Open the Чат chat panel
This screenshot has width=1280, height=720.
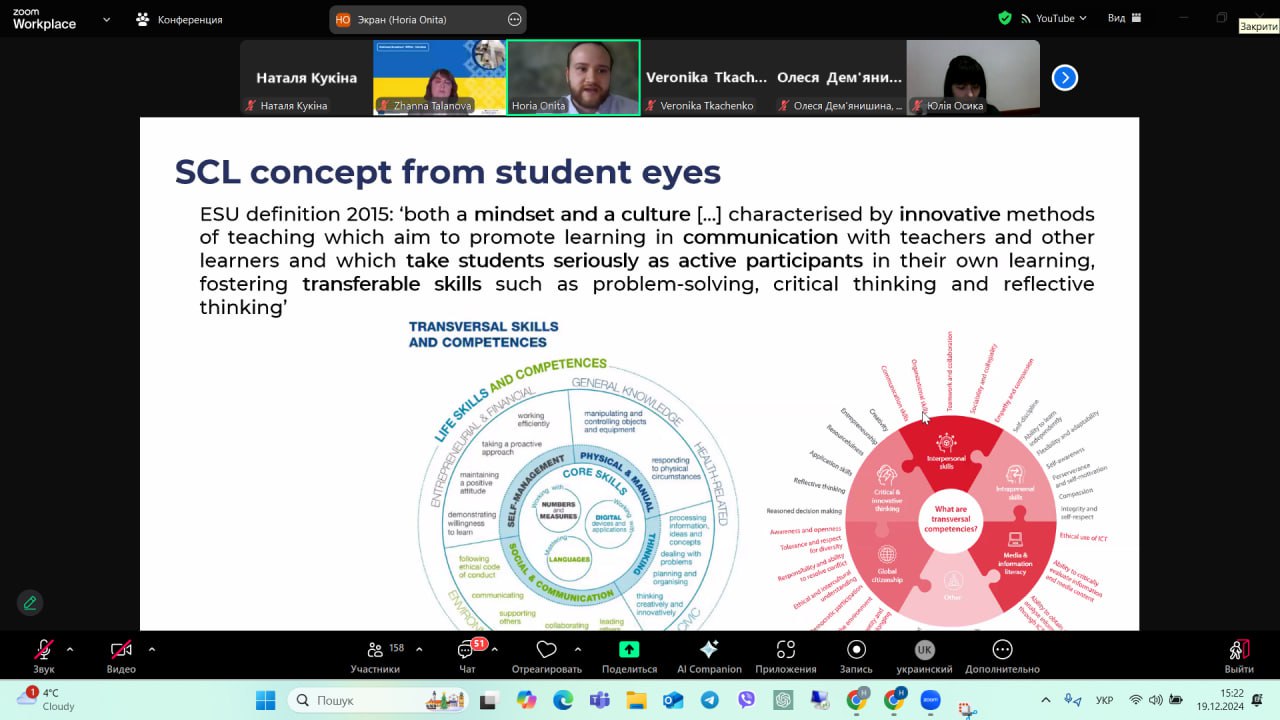(467, 655)
